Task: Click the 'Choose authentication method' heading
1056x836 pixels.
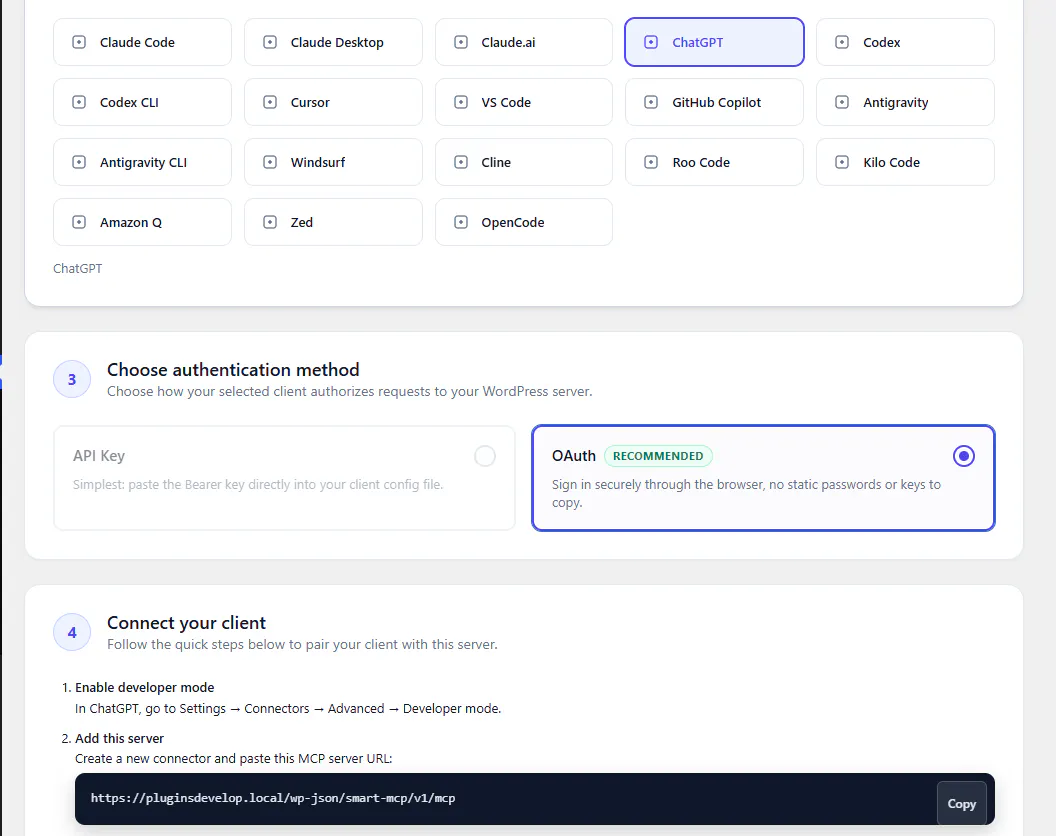Action: (233, 370)
